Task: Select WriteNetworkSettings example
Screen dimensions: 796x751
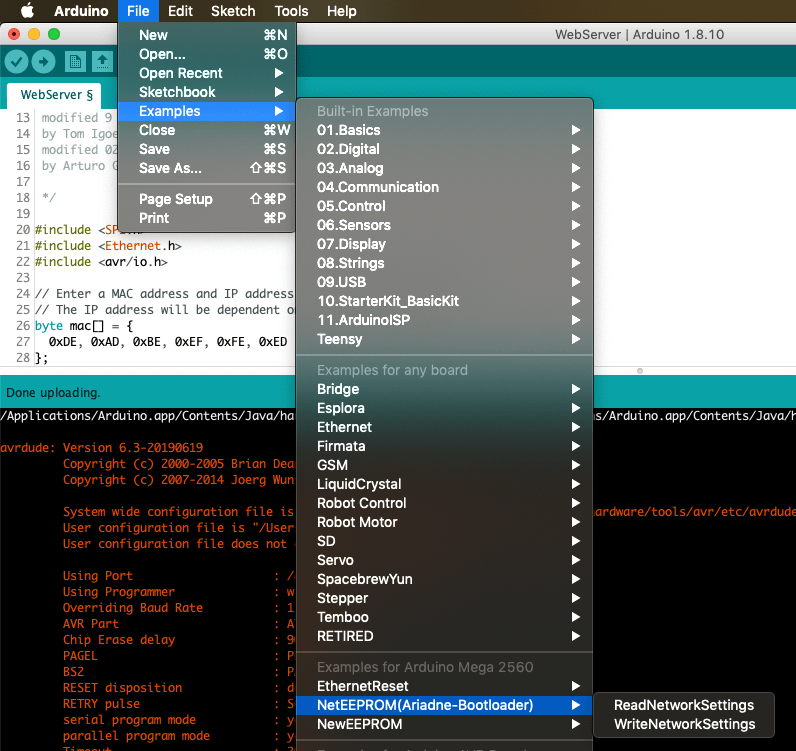Action: click(x=684, y=724)
